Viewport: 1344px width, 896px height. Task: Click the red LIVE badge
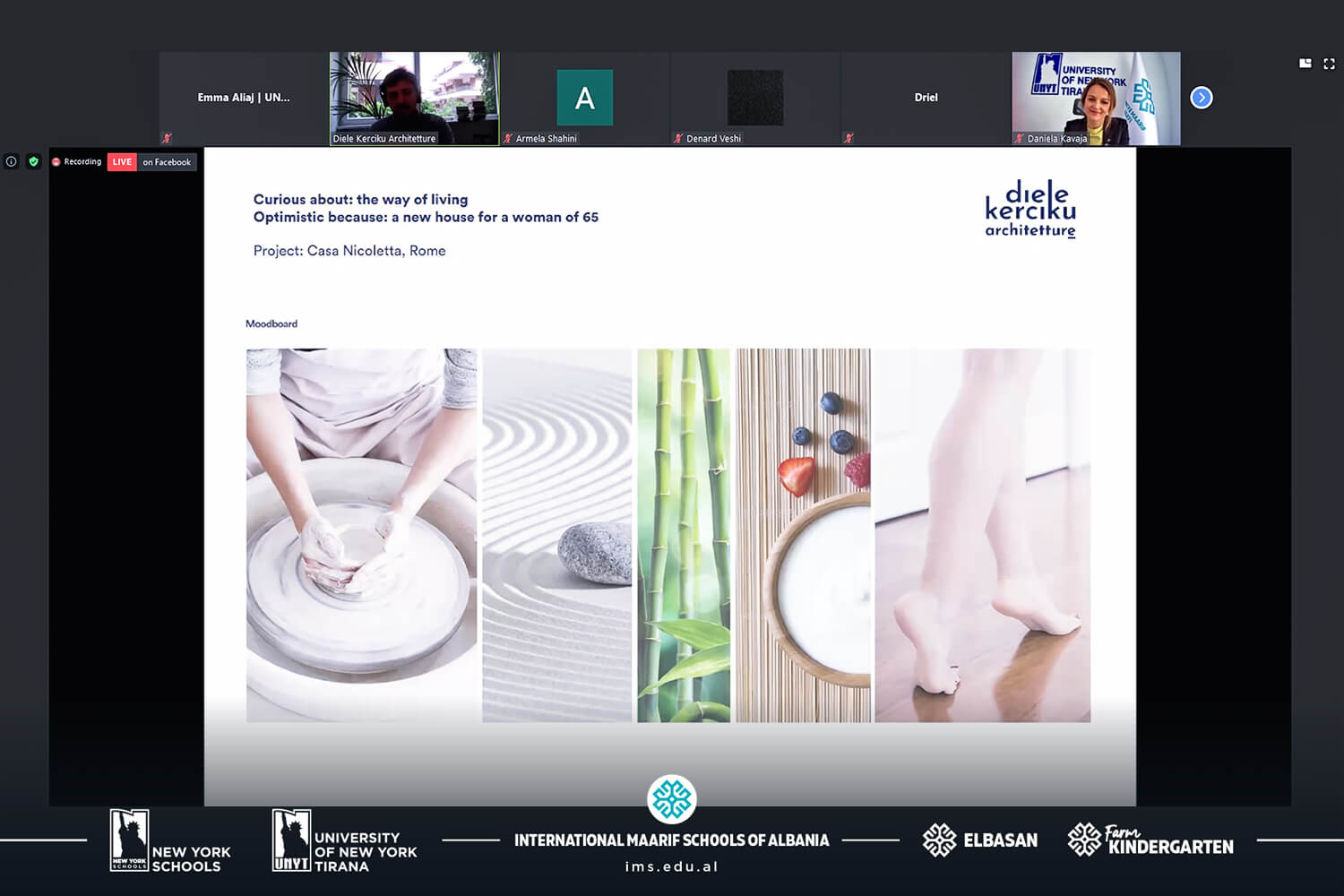[122, 162]
